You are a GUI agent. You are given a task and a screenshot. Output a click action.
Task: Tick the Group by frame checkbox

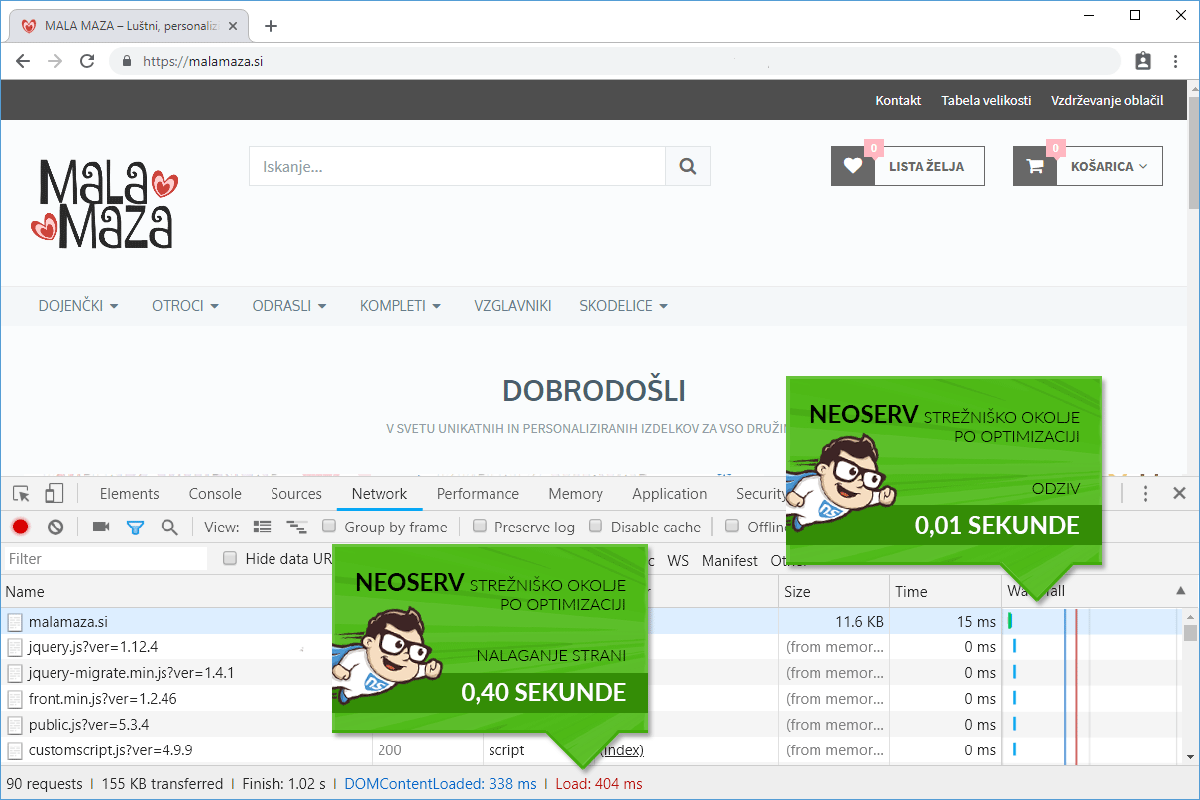[329, 526]
